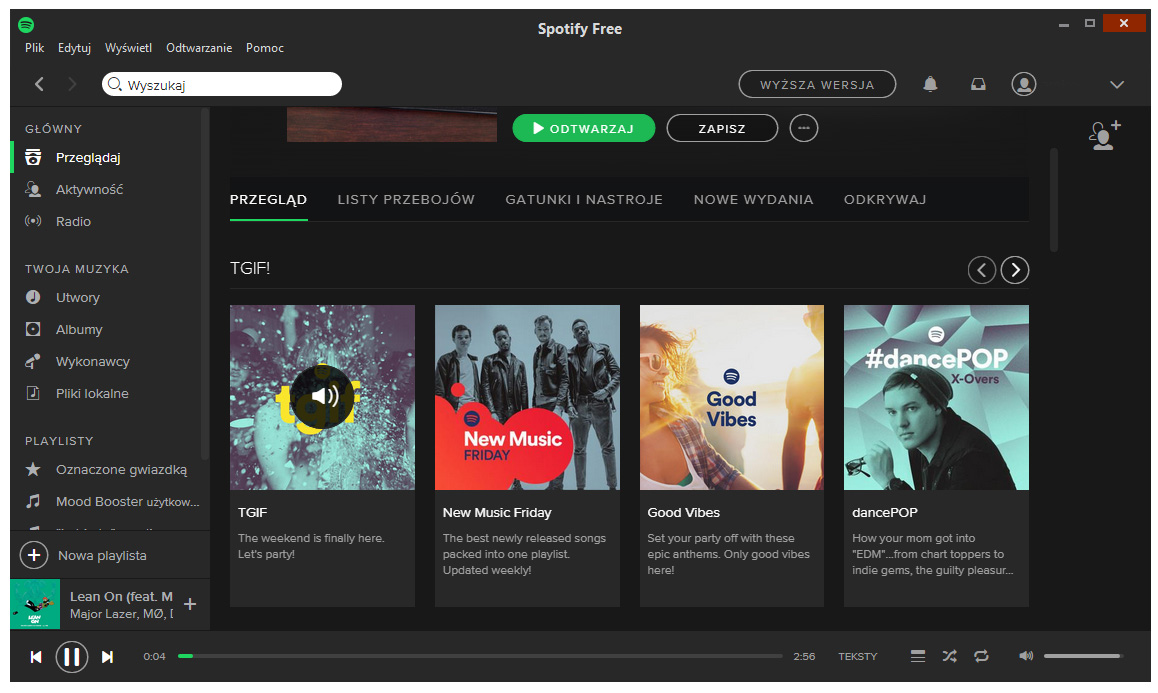Toggle repeat playback mode
Viewport: 1158px width, 693px height.
[981, 656]
